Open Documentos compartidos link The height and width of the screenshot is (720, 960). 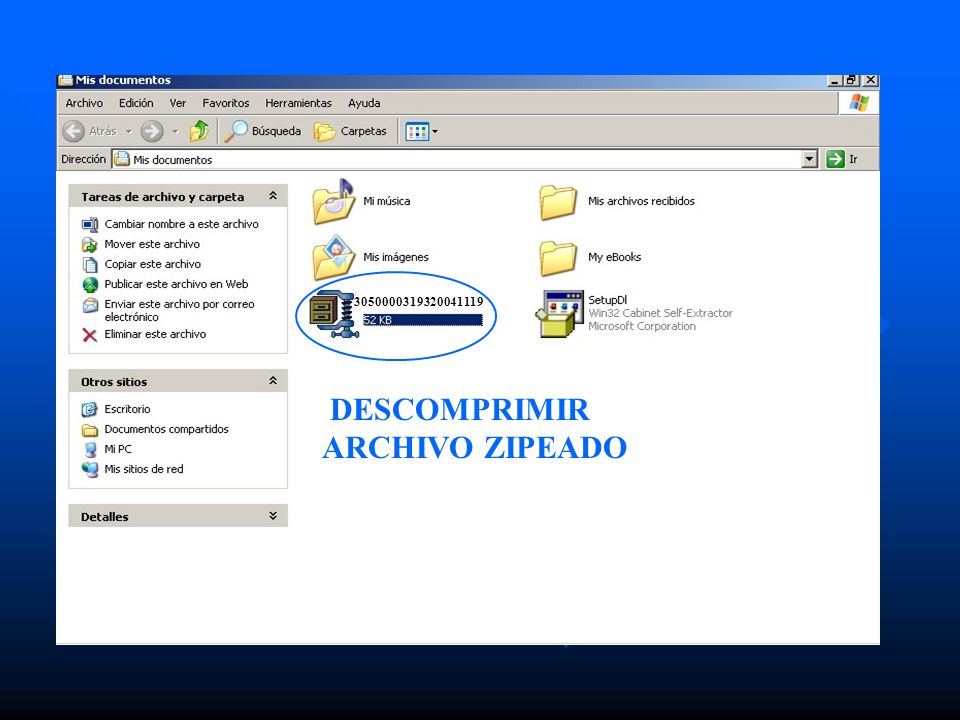[x=166, y=429]
